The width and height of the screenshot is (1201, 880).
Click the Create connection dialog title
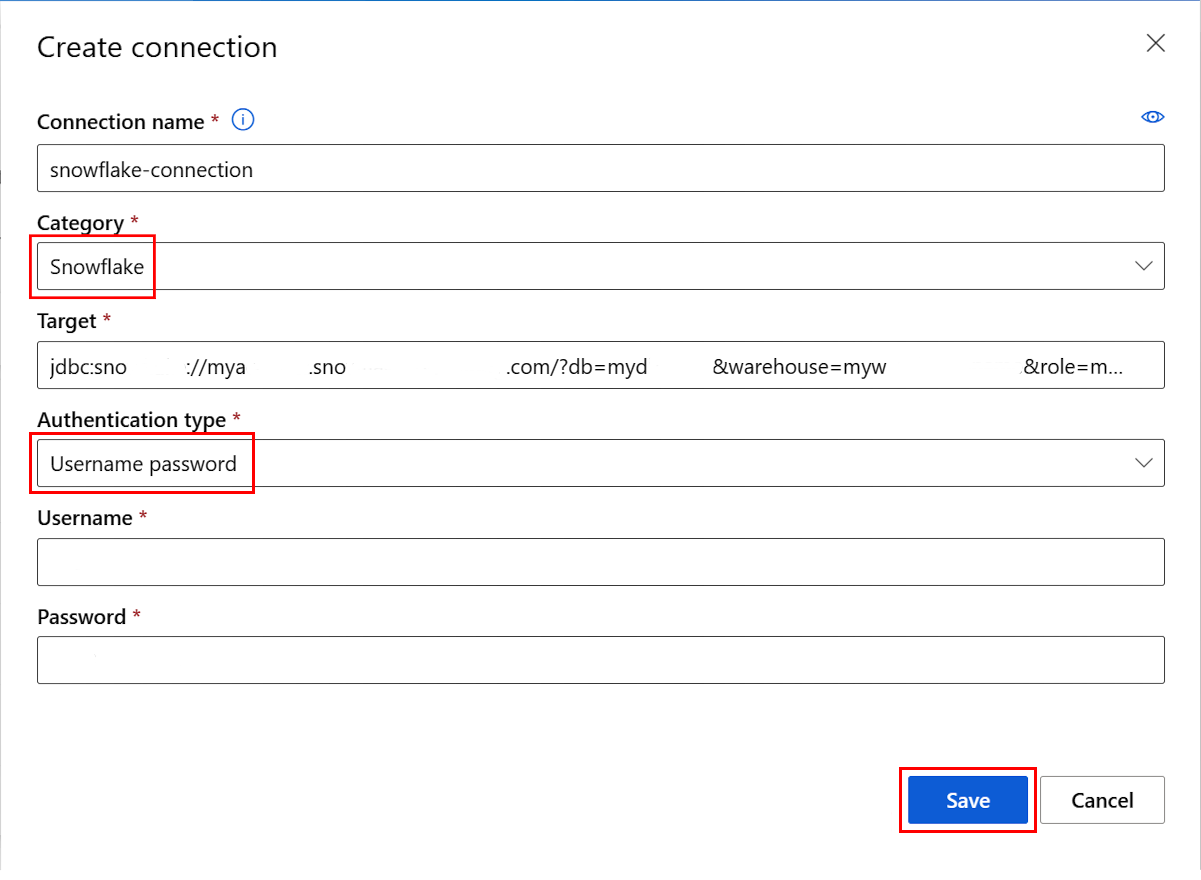(x=157, y=47)
